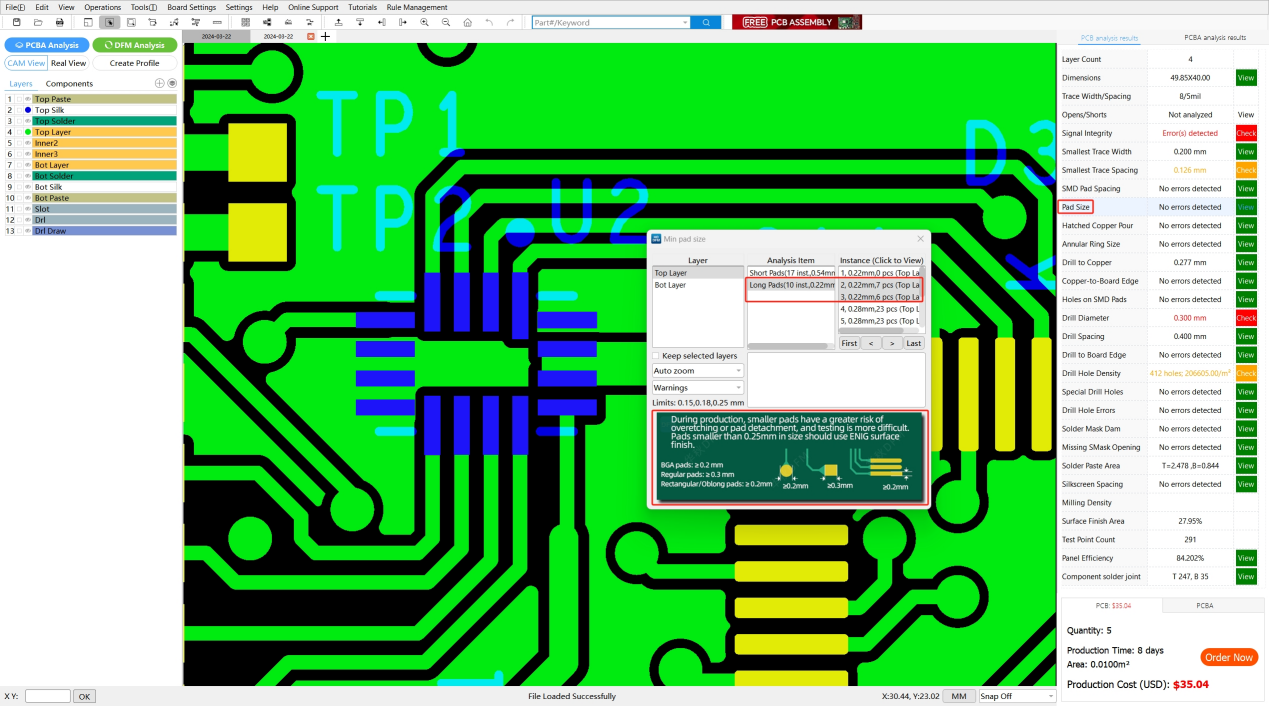This screenshot has height=706, width=1269.
Task: Click the print icon in toolbar
Action: coord(60,22)
